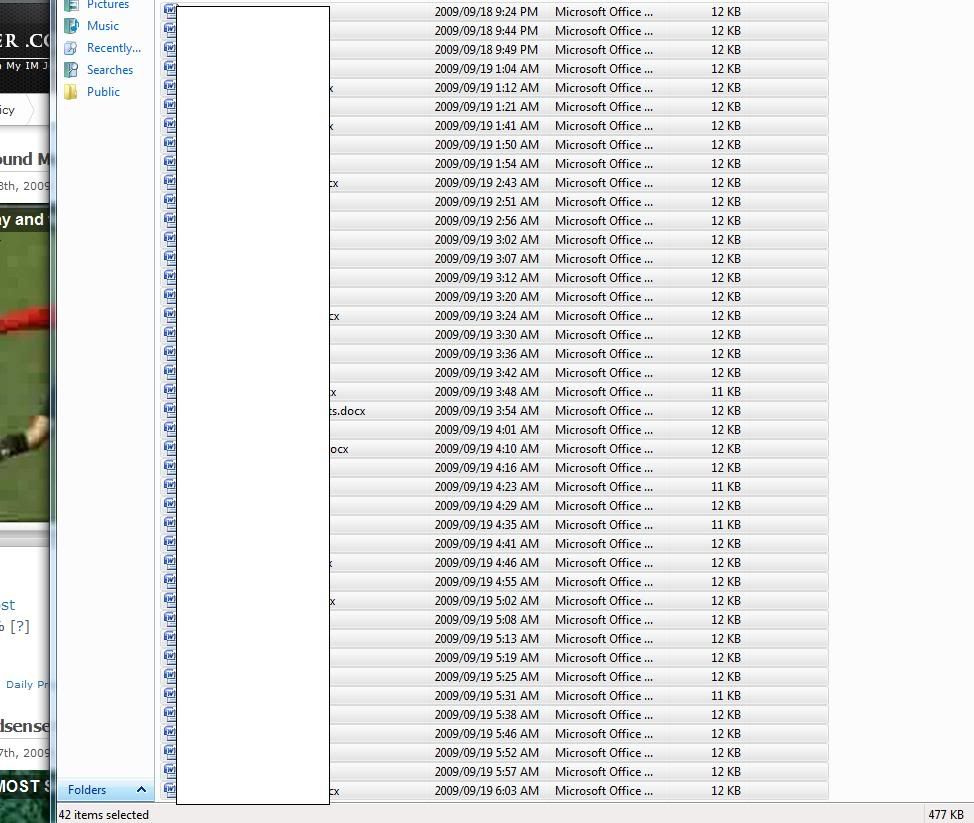
Task: Click Searches link in sidebar
Action: coord(109,70)
